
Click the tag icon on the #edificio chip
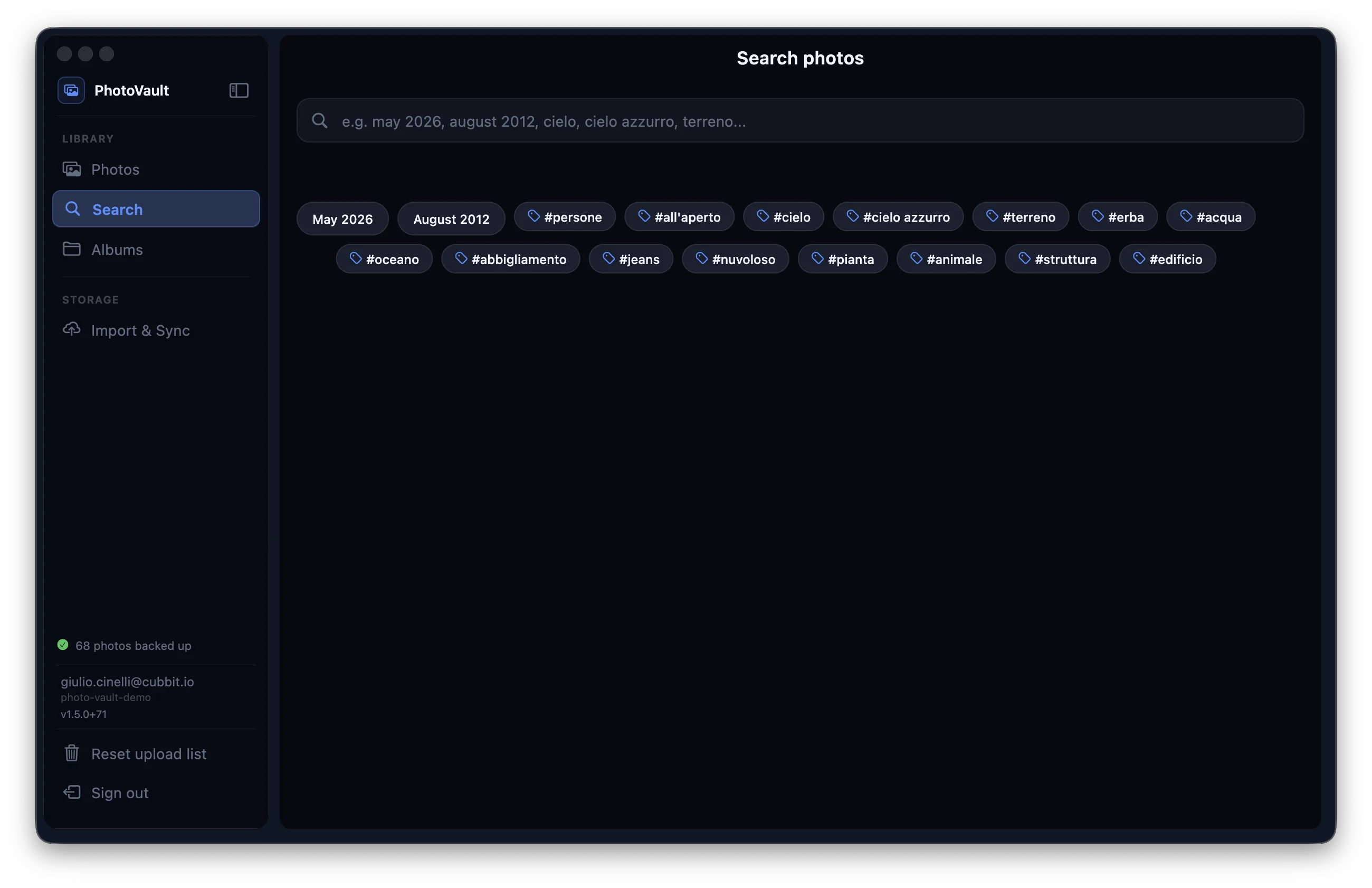tap(1139, 258)
